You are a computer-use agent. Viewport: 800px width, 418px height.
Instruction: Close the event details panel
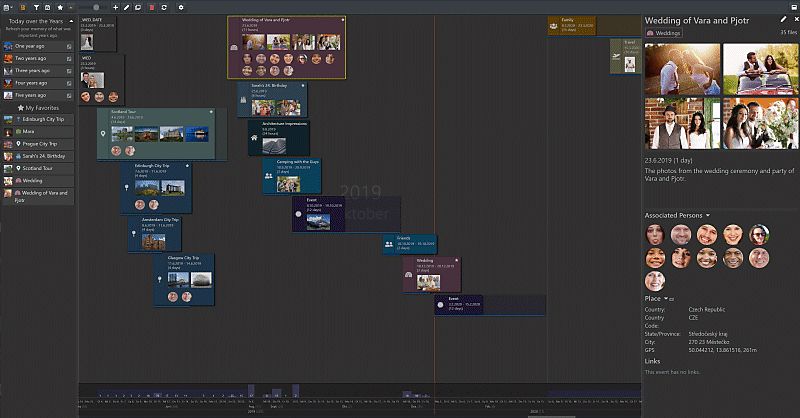click(x=796, y=19)
